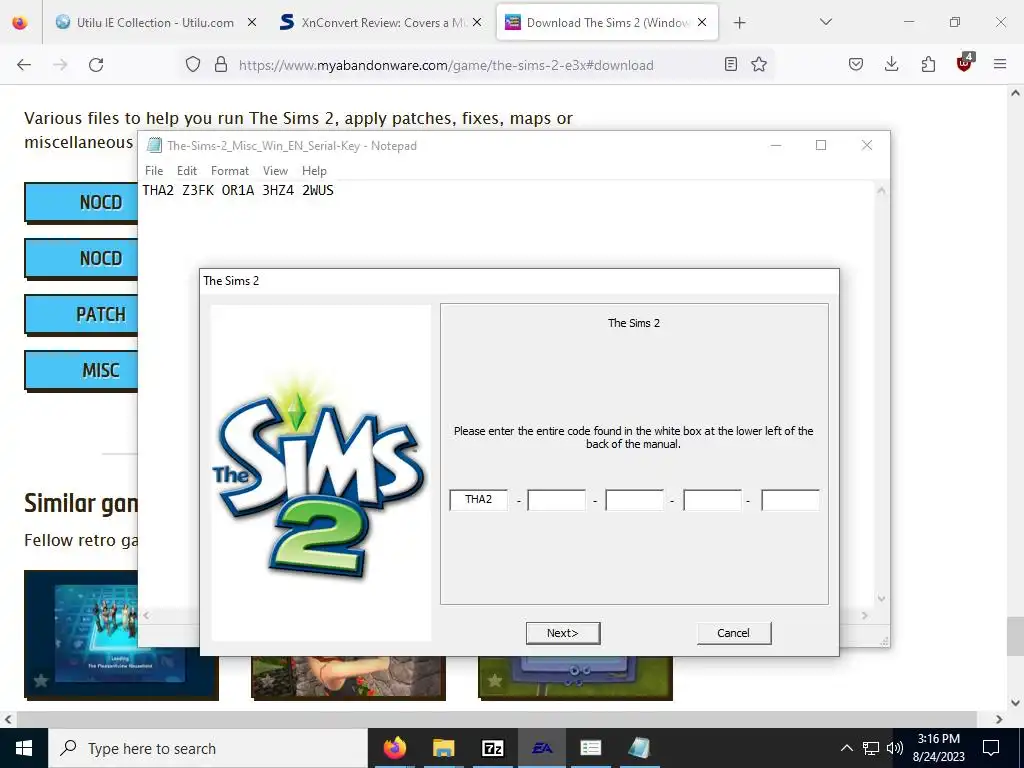This screenshot has width=1024, height=768.
Task: Switch to the EA installer taskbar icon
Action: click(x=542, y=748)
